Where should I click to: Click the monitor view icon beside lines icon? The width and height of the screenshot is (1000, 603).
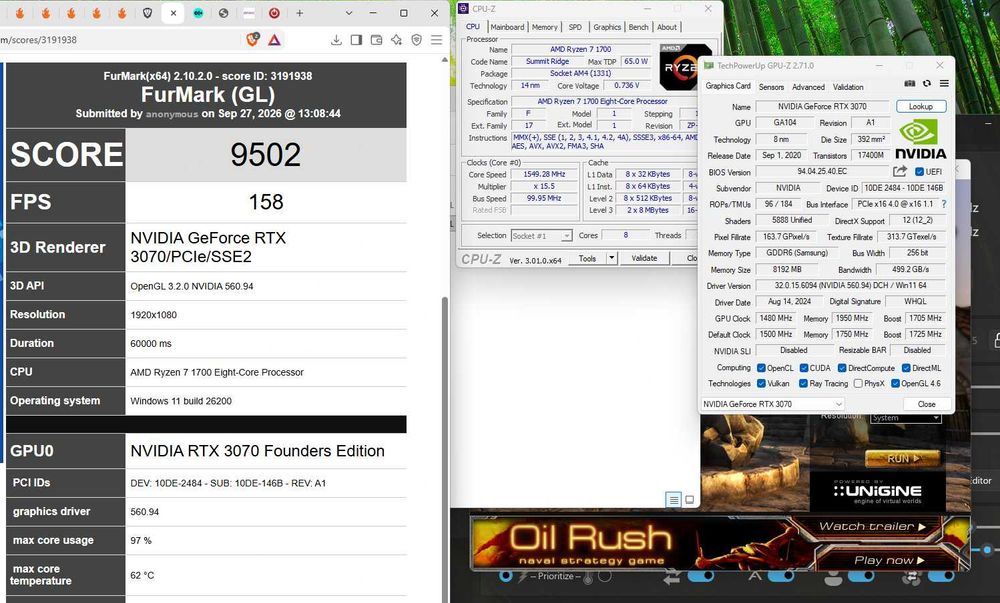(x=689, y=500)
